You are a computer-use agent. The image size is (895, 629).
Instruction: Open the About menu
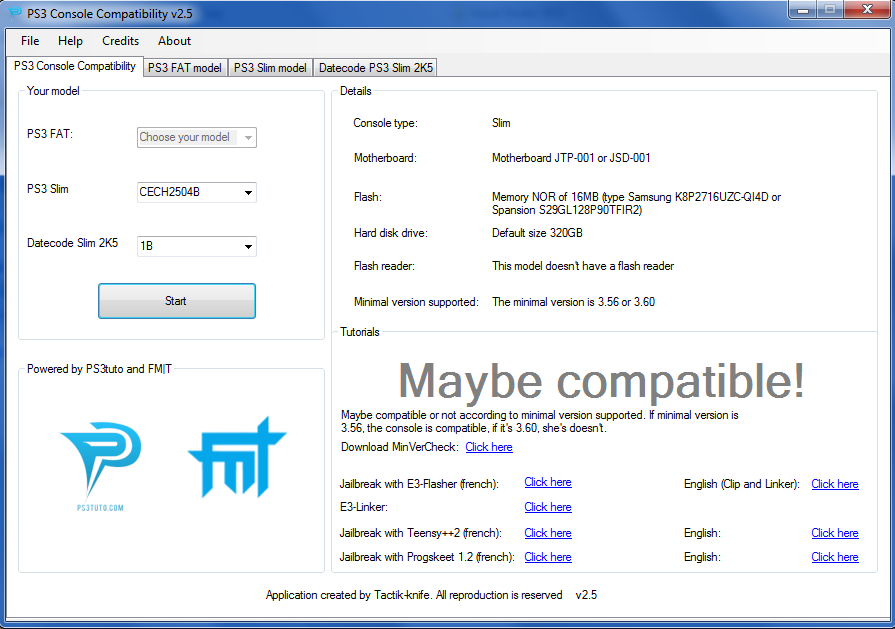click(174, 41)
